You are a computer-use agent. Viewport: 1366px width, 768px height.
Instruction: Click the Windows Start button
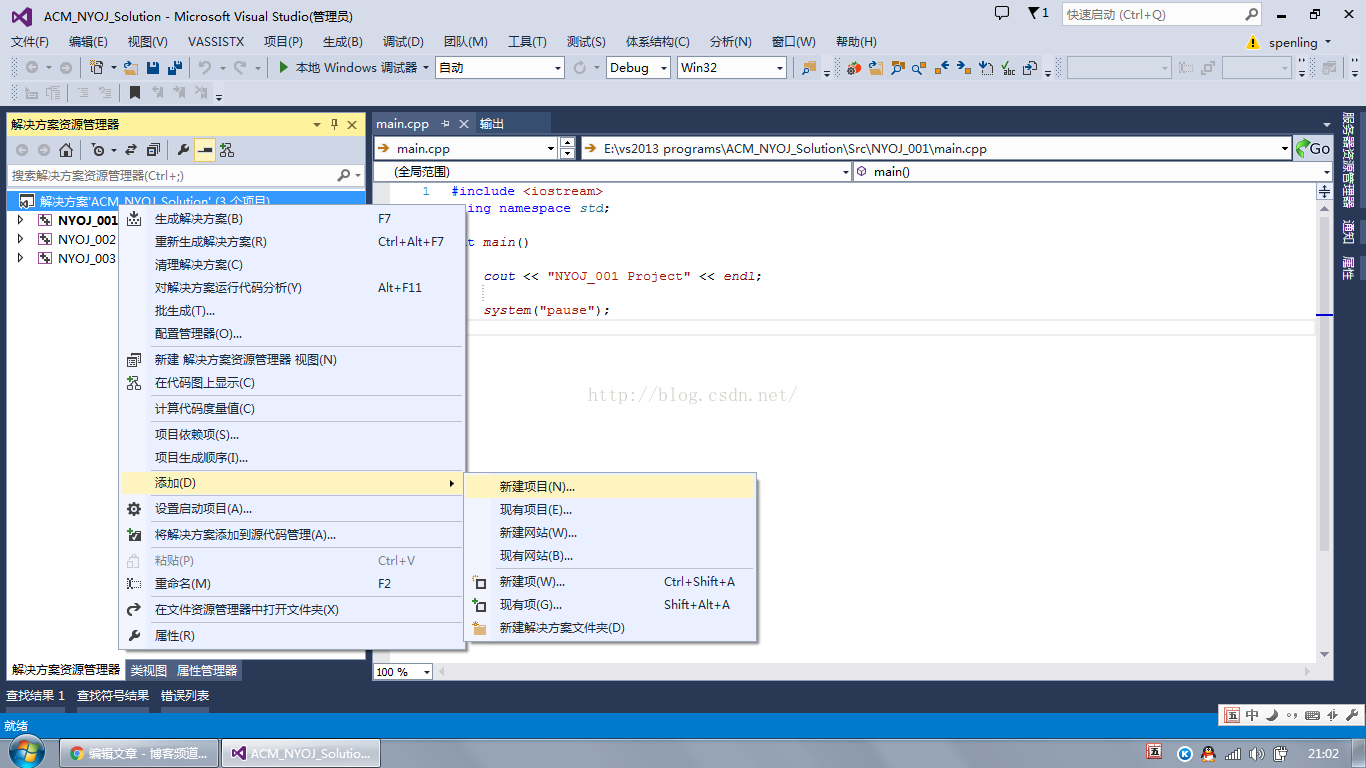click(x=26, y=752)
